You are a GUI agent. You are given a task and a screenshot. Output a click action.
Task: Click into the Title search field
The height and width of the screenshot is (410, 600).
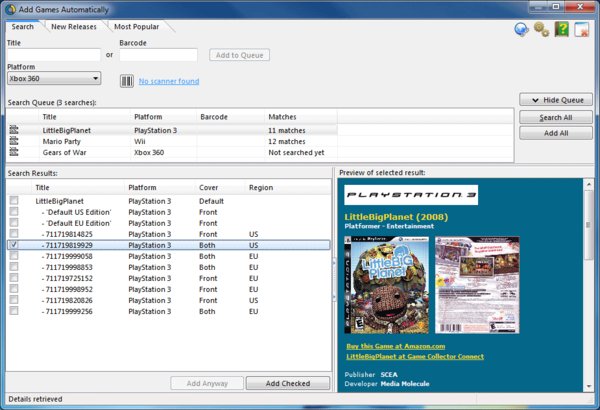[54, 55]
